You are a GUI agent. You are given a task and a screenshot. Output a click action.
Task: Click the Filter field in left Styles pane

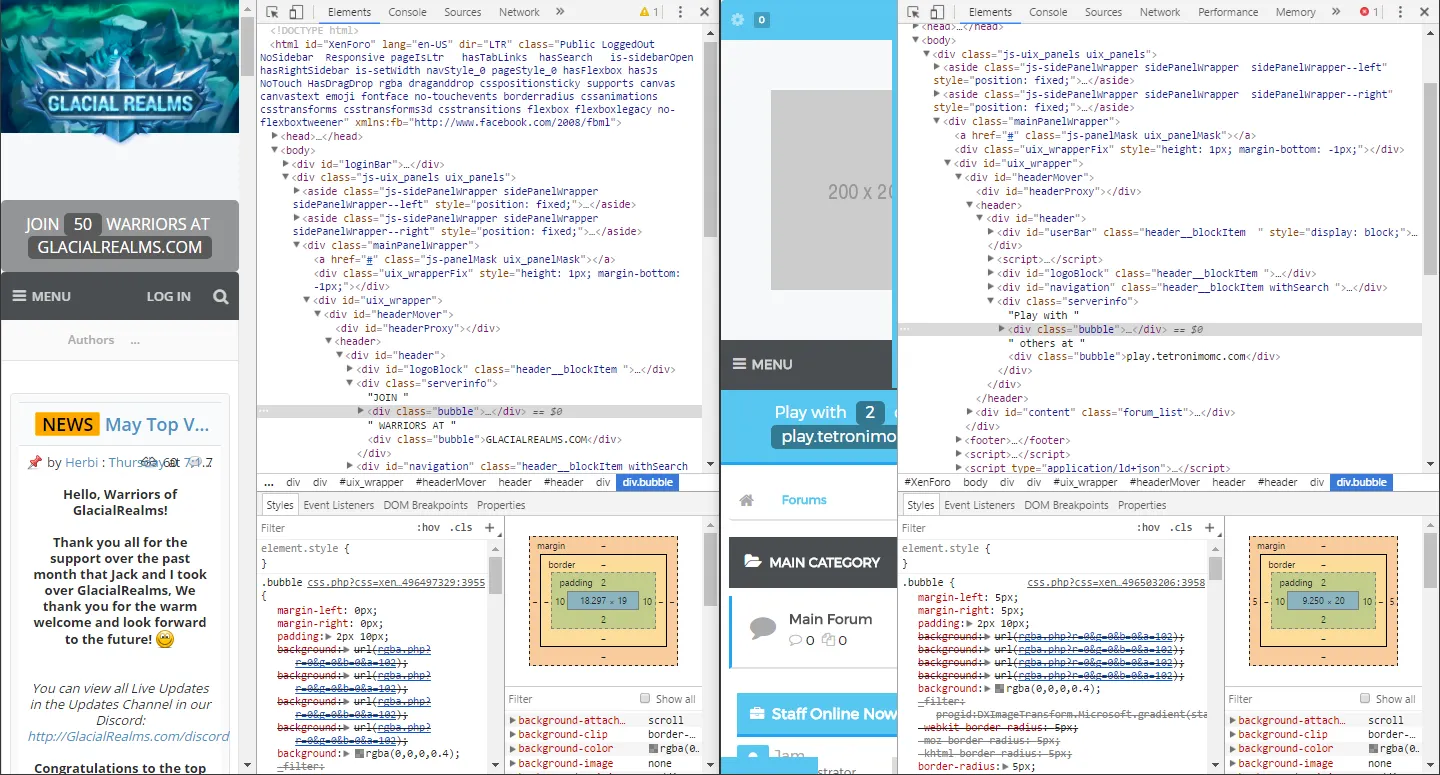point(335,528)
